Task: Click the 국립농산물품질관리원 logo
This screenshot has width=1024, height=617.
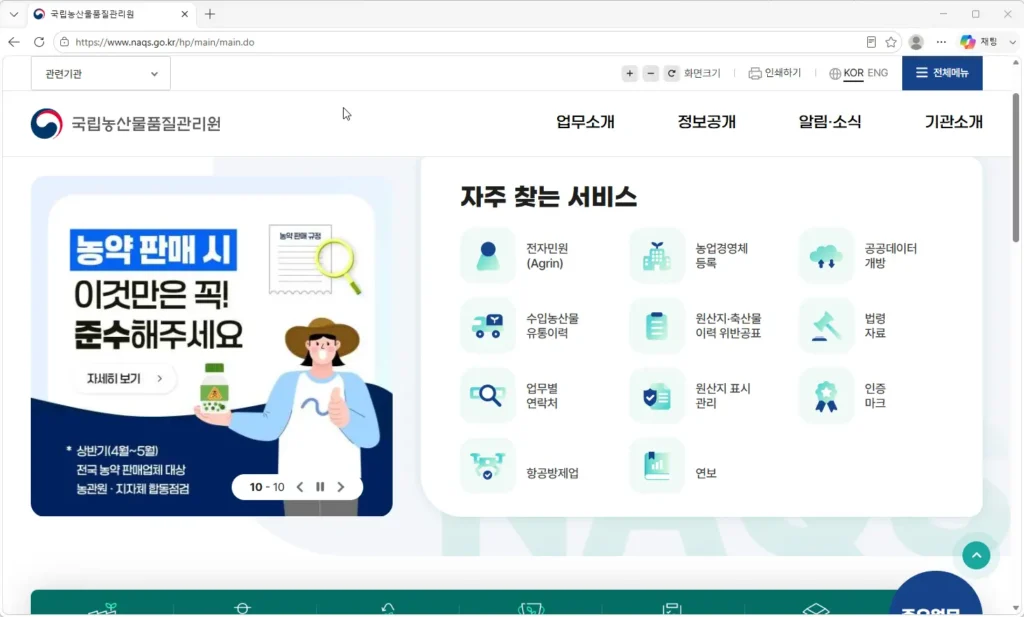Action: coord(126,123)
